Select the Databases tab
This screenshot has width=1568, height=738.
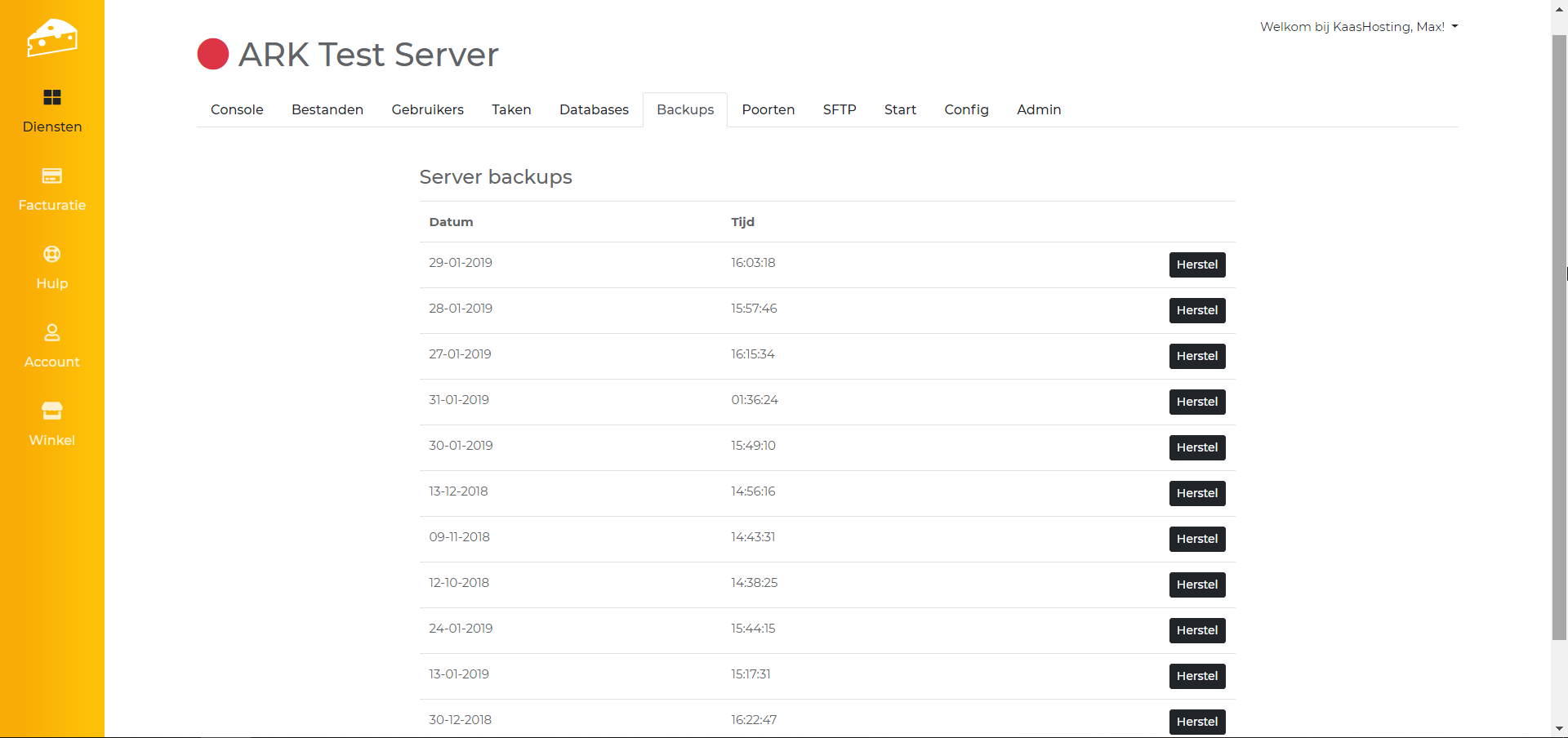coord(594,110)
